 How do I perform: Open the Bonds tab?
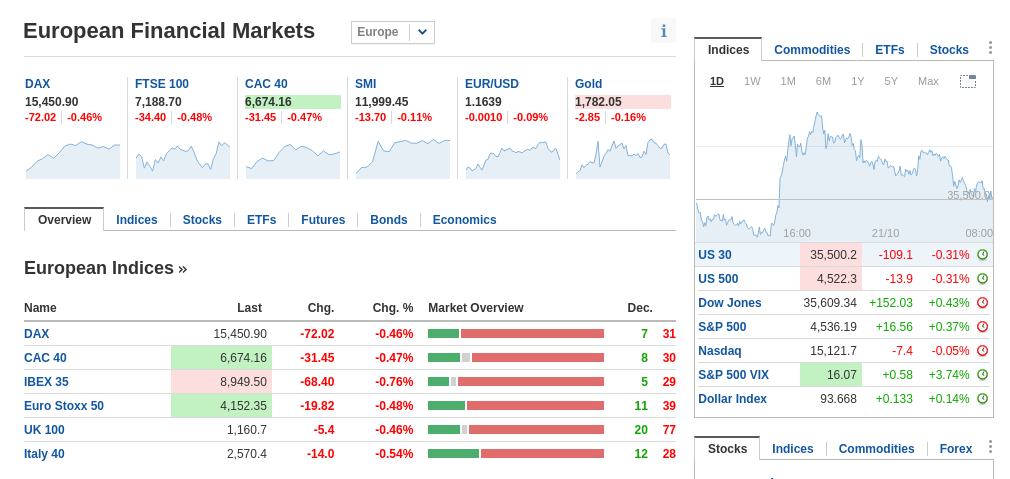pyautogui.click(x=388, y=220)
